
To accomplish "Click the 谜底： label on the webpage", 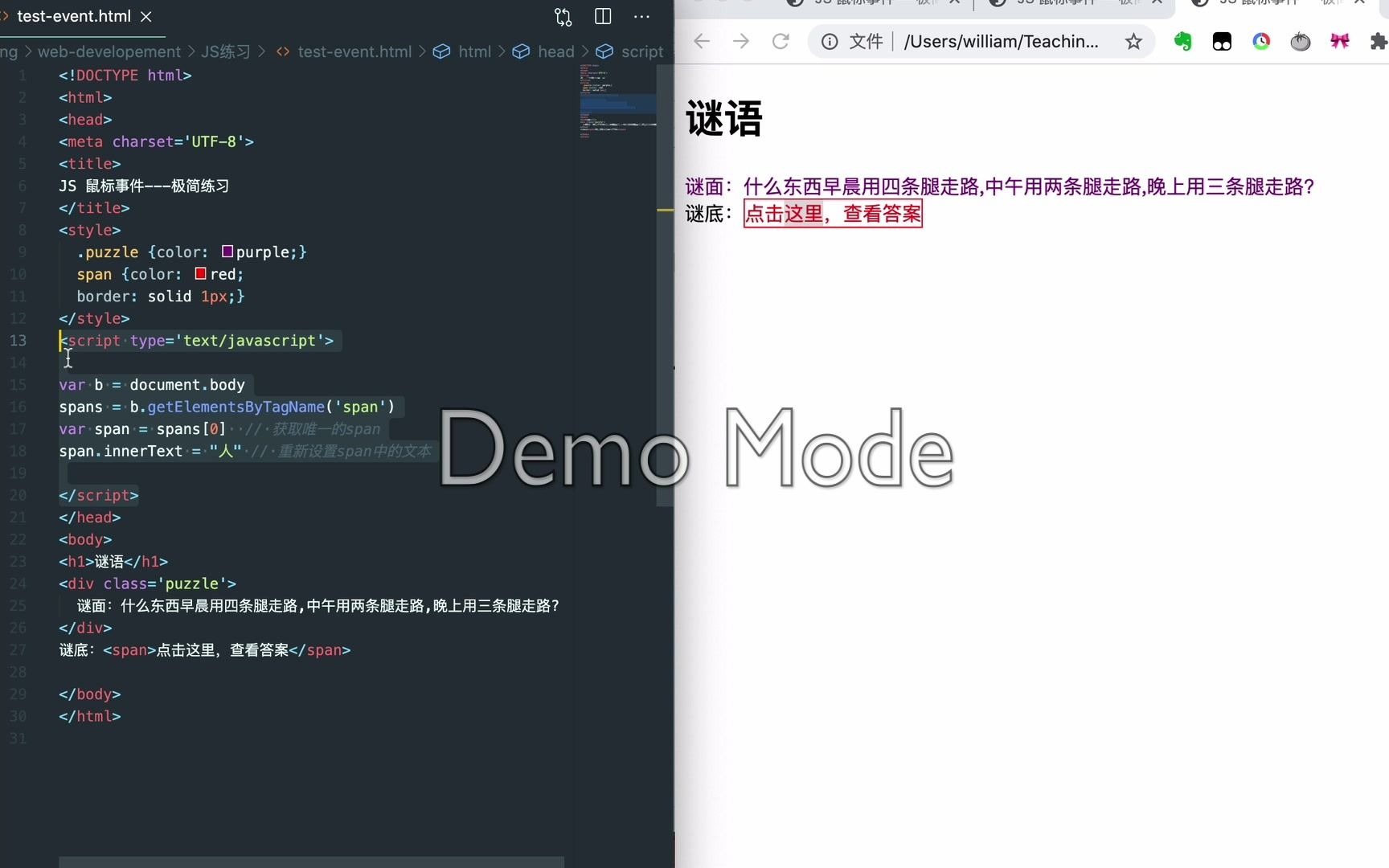I will tap(709, 214).
